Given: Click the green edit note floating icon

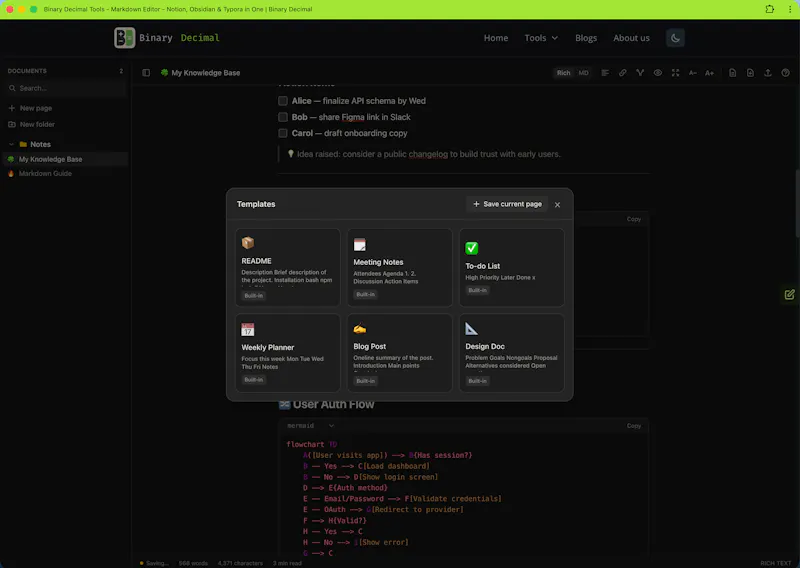Looking at the screenshot, I should click(789, 294).
